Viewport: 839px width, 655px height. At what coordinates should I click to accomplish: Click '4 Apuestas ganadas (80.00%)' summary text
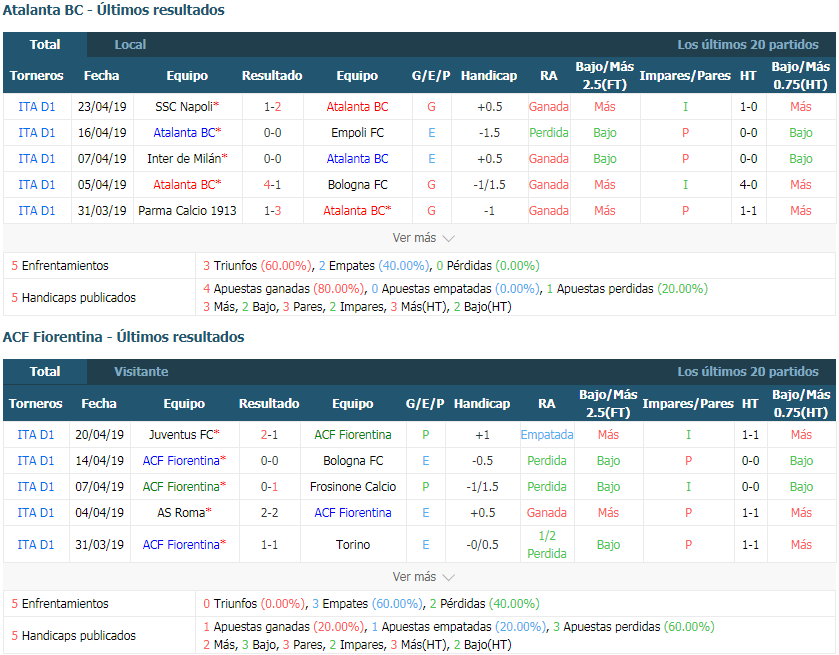coord(284,289)
